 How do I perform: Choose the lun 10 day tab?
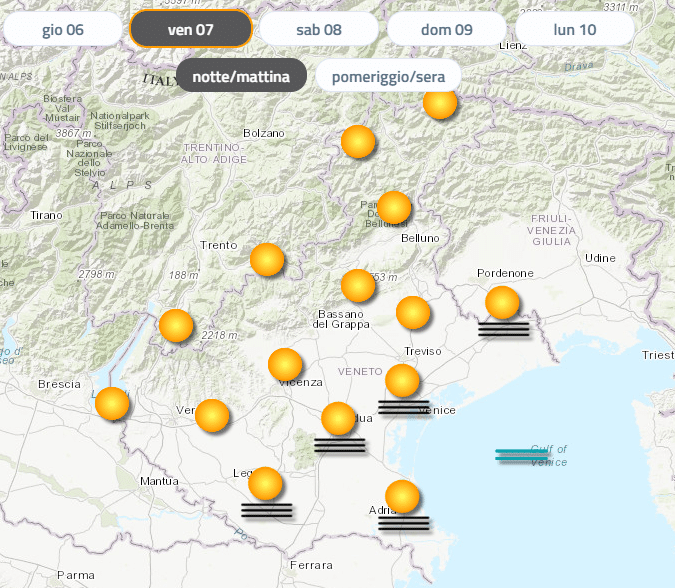[x=575, y=29]
